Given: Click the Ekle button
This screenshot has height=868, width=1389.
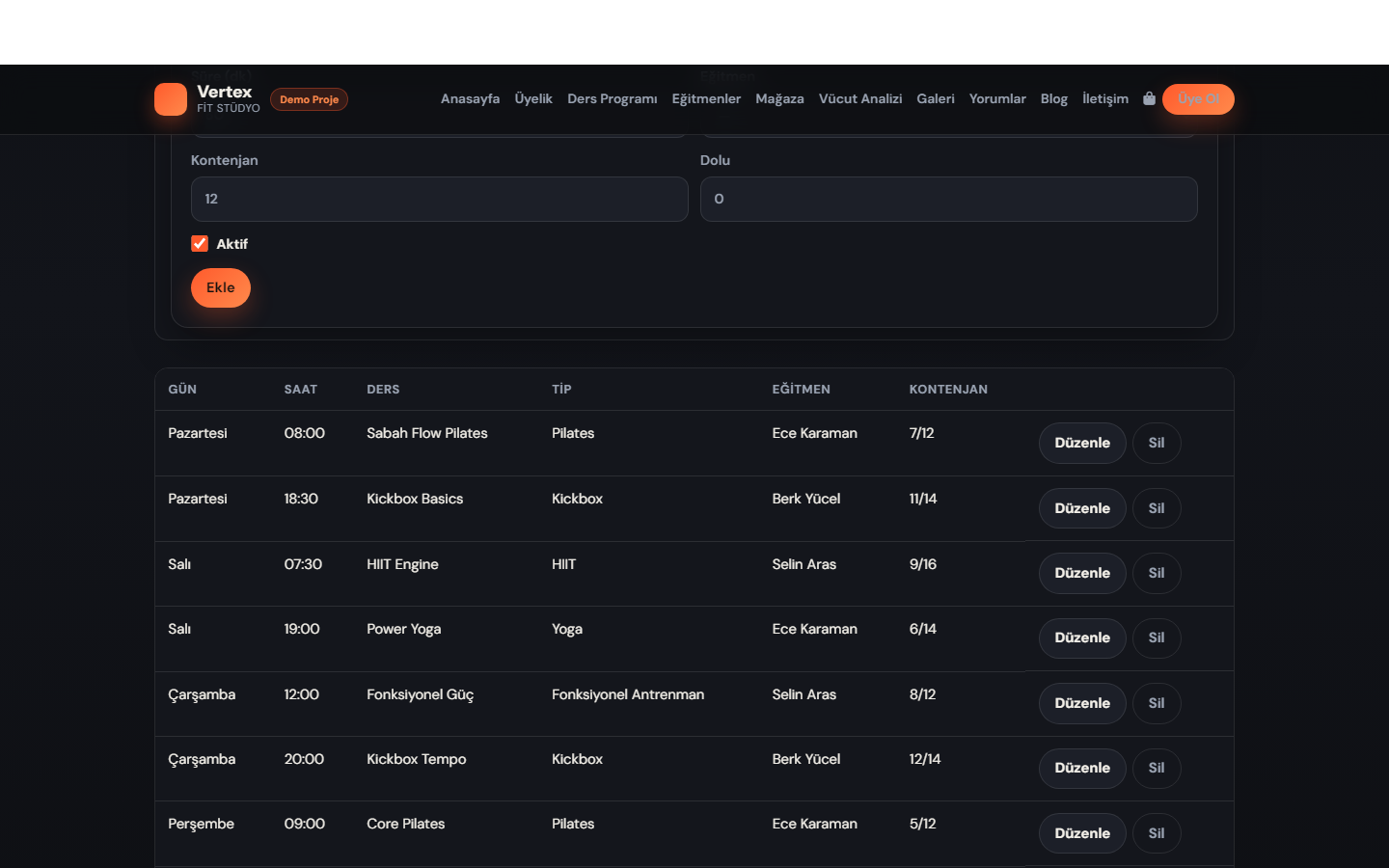Looking at the screenshot, I should tap(221, 287).
